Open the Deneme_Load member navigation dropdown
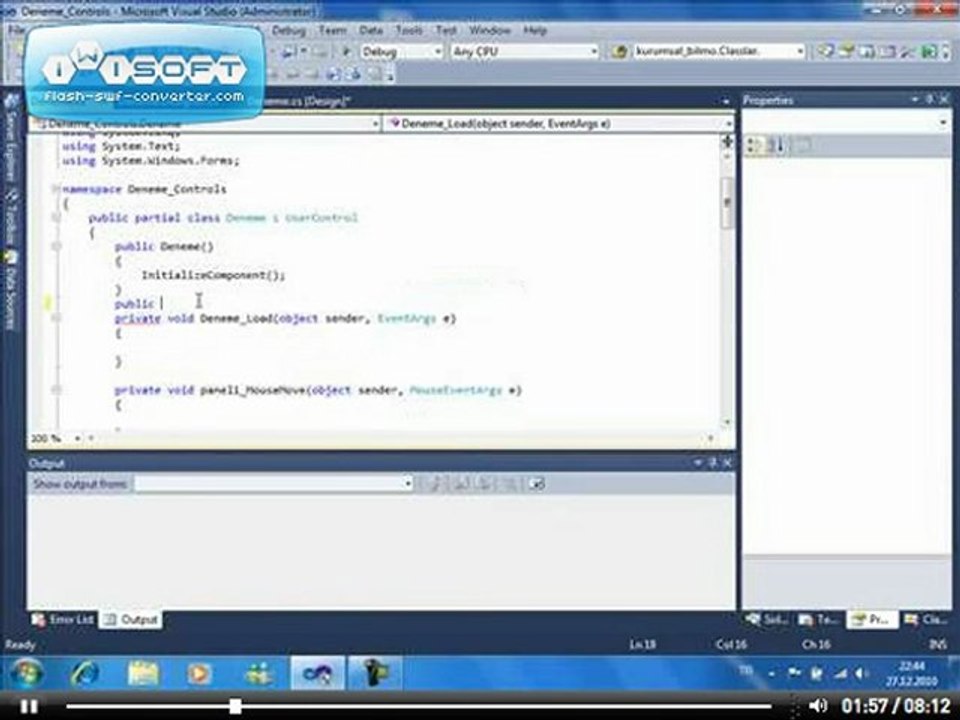Screen dimensions: 960x720 click(x=559, y=124)
